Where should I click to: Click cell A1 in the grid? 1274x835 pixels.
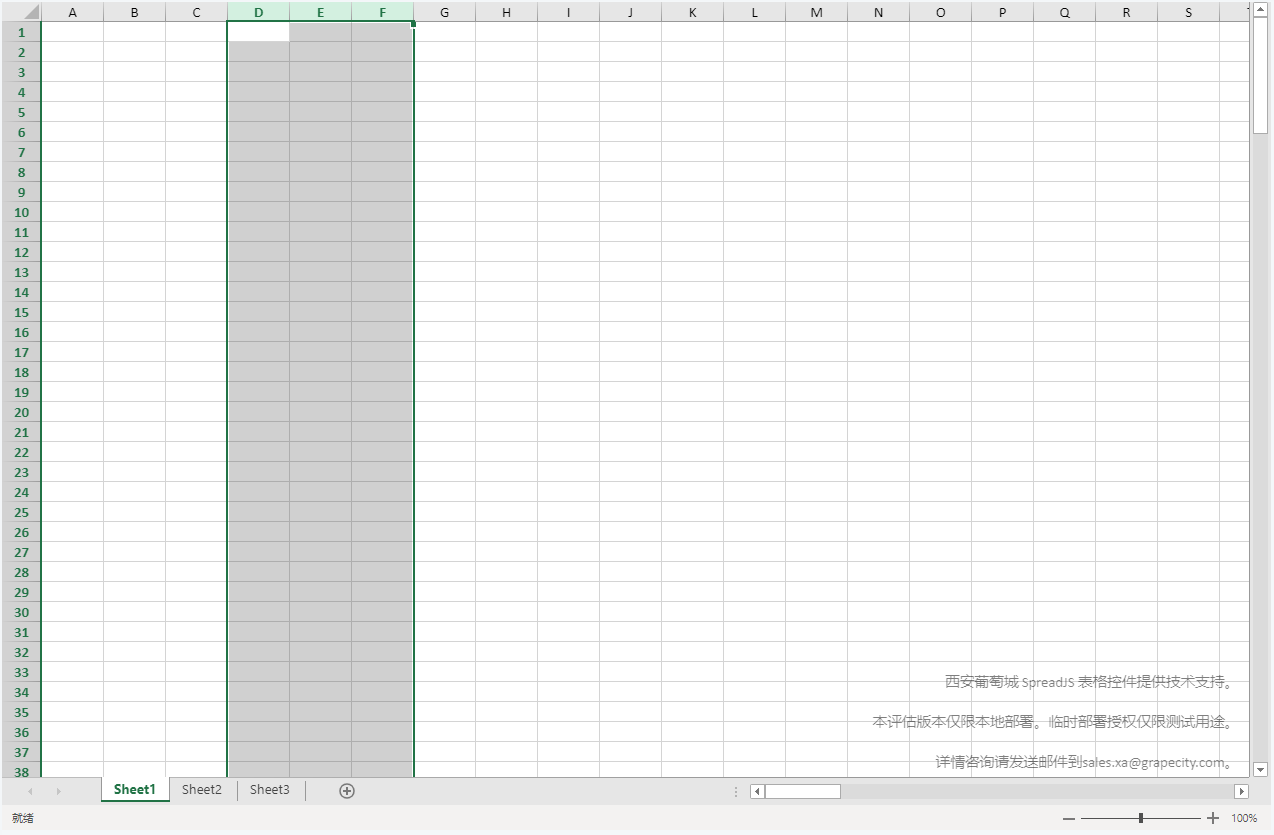click(72, 32)
